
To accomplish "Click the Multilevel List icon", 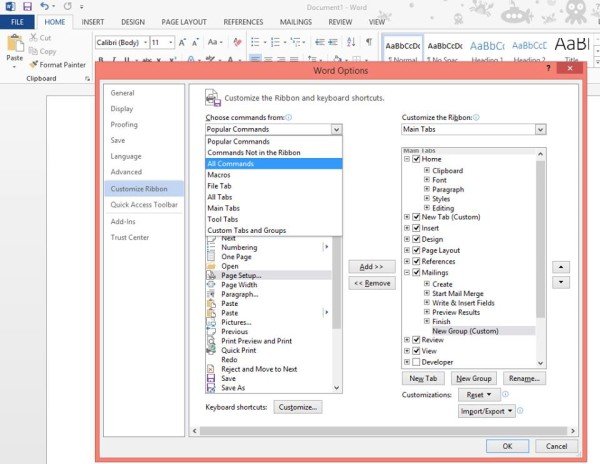I will (x=295, y=42).
